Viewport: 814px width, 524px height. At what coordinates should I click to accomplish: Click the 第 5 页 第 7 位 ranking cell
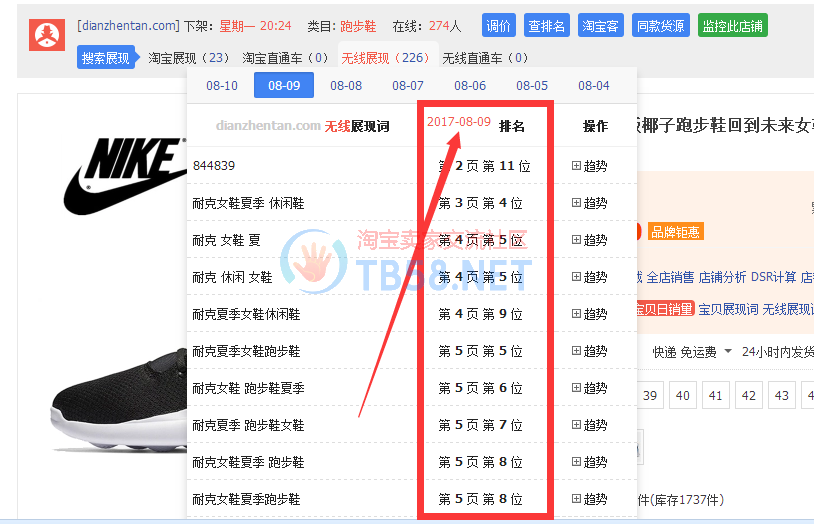[x=480, y=425]
